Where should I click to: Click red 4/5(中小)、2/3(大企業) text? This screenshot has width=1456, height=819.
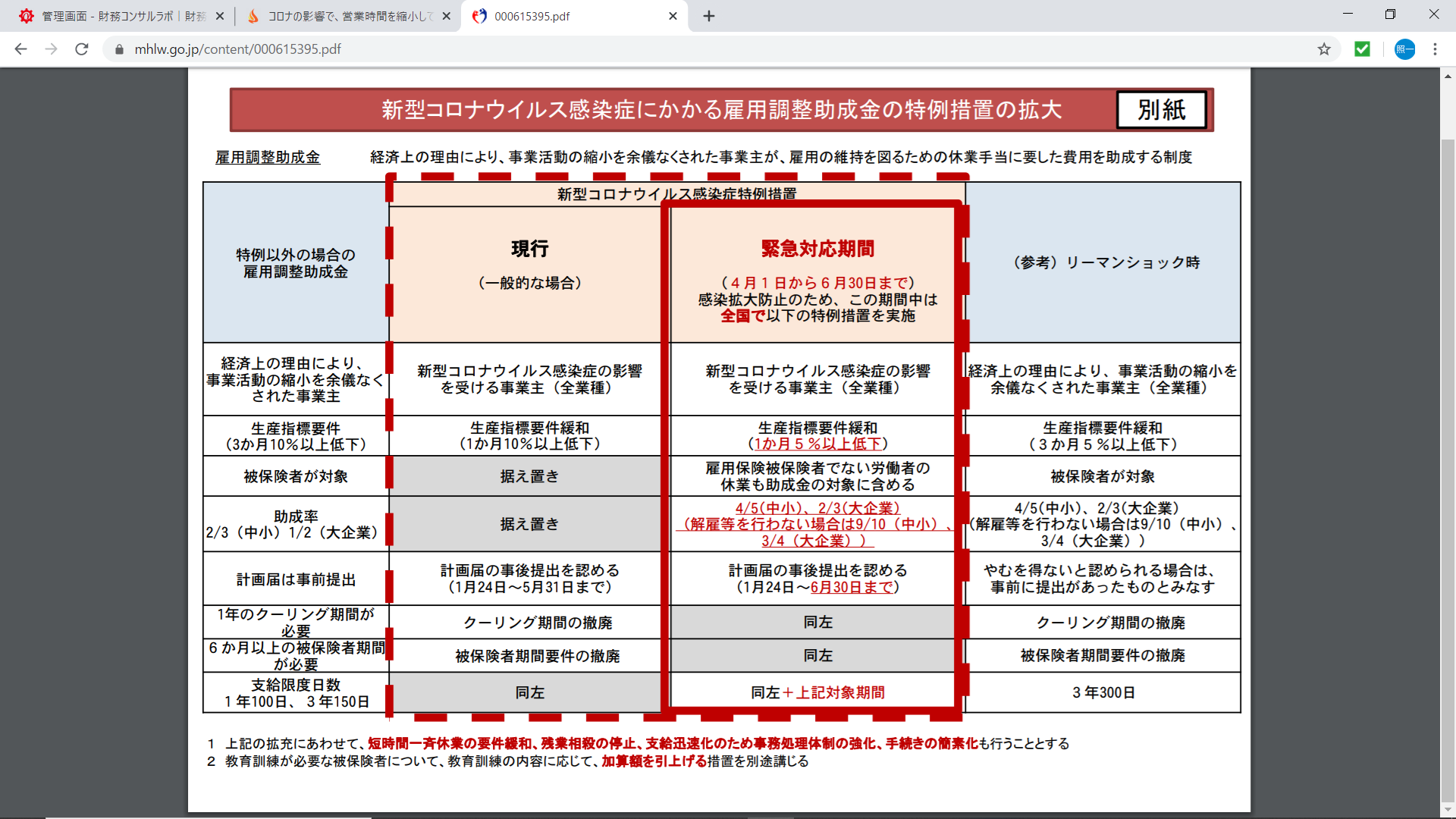coord(817,508)
